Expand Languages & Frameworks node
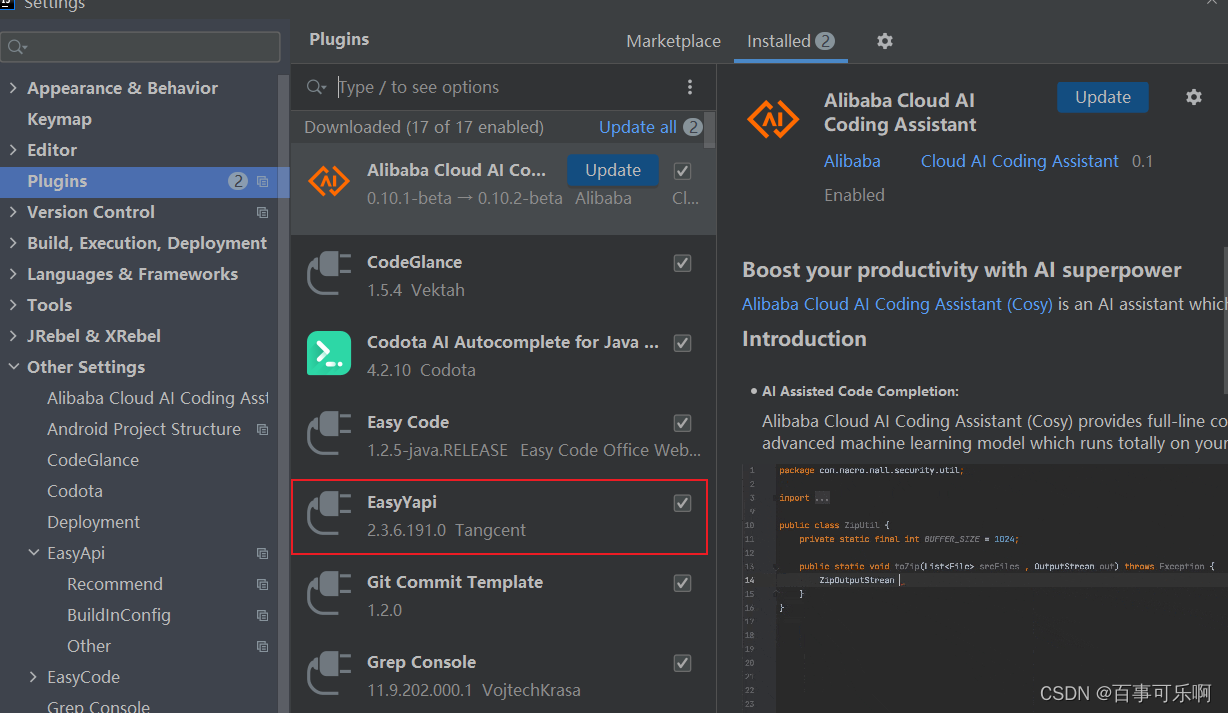 (x=13, y=274)
